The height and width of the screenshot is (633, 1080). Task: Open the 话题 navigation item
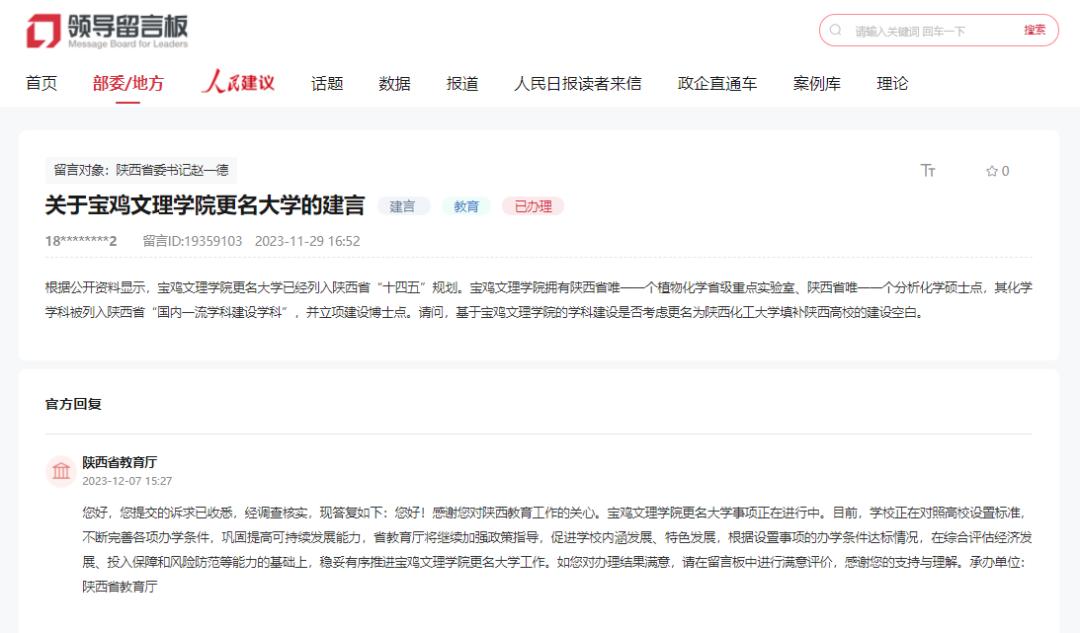[327, 84]
